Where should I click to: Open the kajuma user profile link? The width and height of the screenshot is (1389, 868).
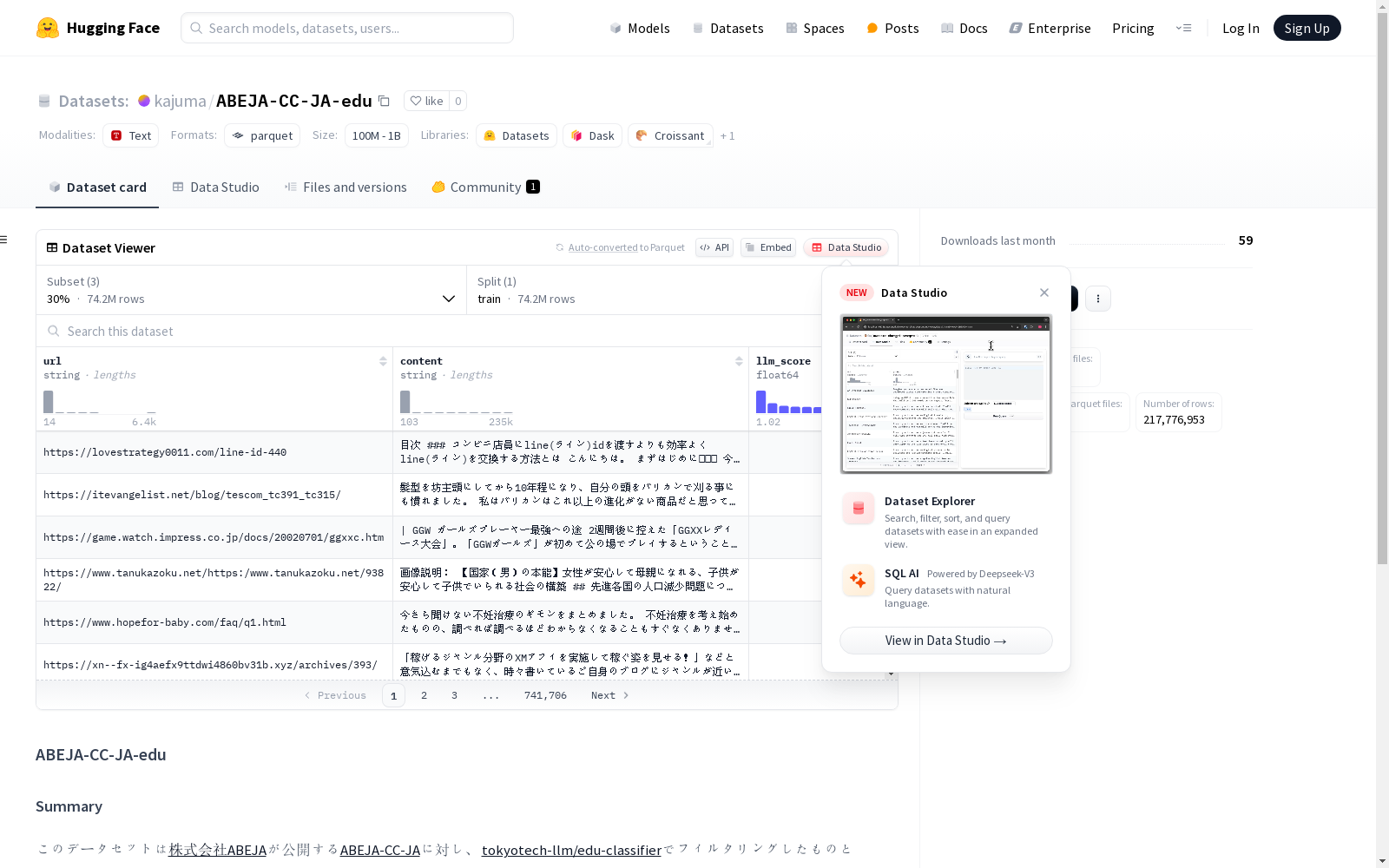(180, 101)
